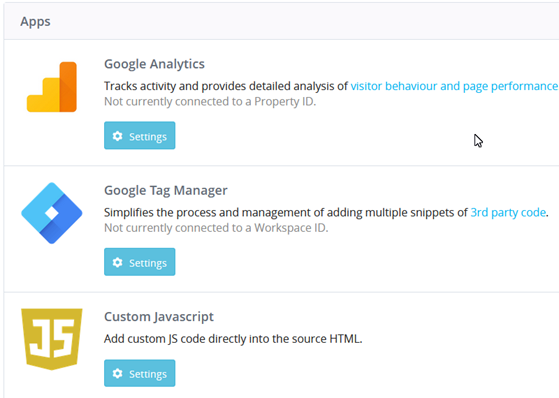Select the Custom Javascript heading
This screenshot has width=559, height=398.
[159, 317]
